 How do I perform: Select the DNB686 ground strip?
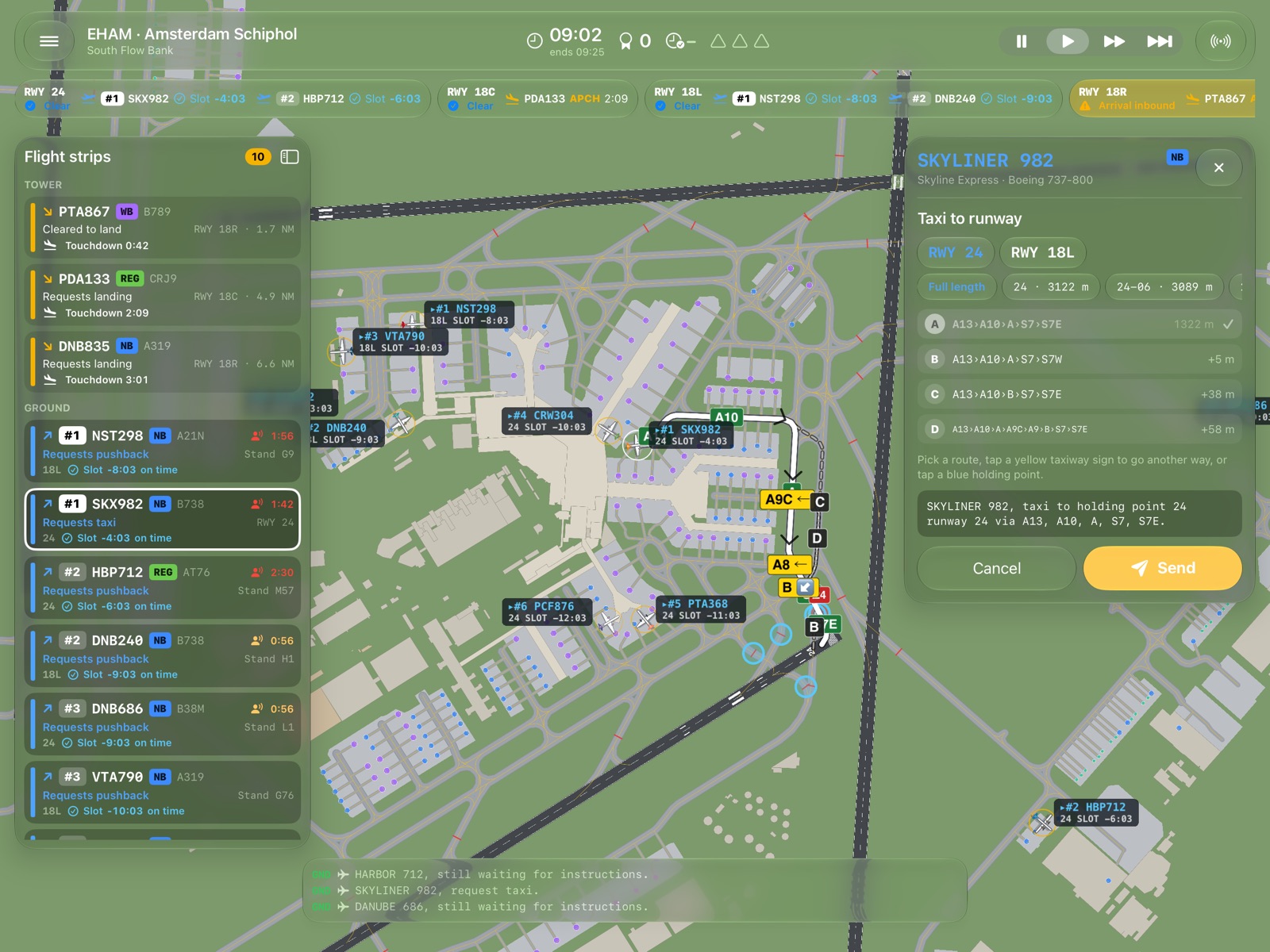(x=163, y=725)
